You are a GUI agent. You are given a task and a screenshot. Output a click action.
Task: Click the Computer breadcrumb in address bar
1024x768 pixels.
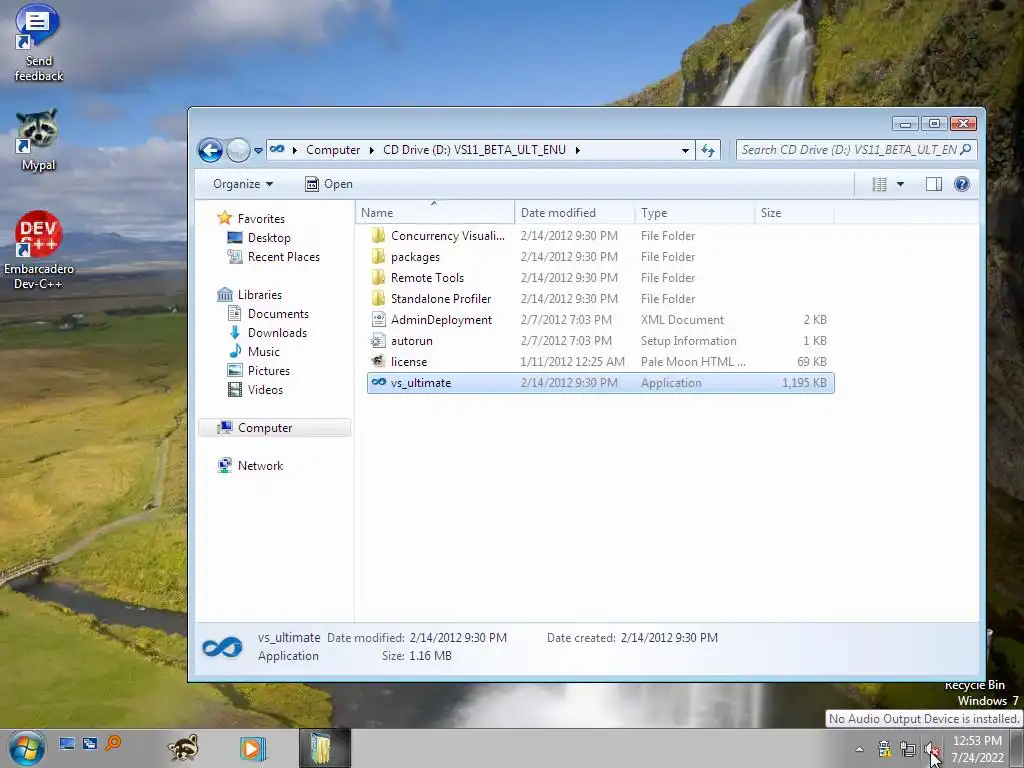[333, 150]
